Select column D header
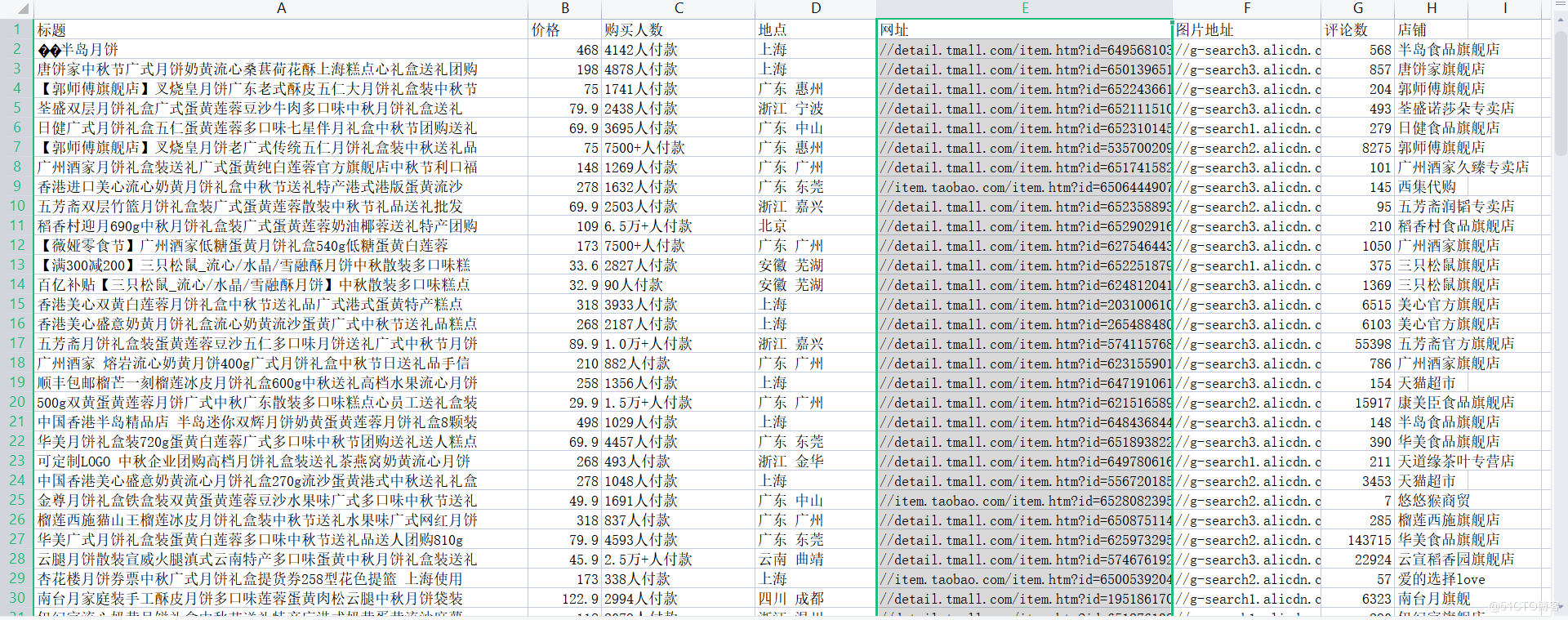The height and width of the screenshot is (620, 1568). click(816, 8)
